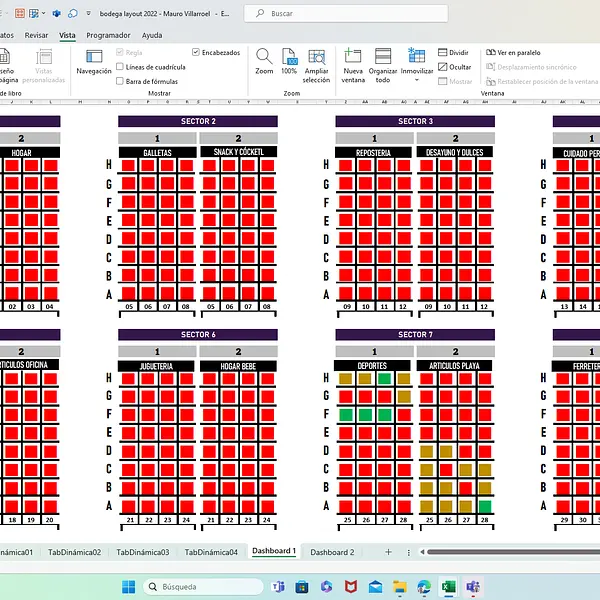Click the Excel taskbar icon
Viewport: 600px width, 600px height.
(448, 586)
